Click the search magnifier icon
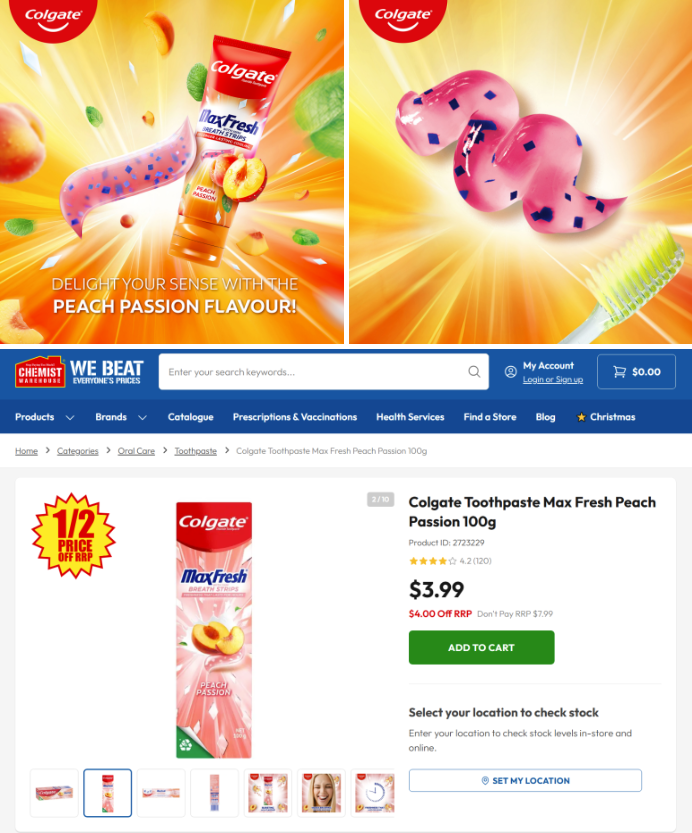Viewport: 692px width, 833px height. coord(474,372)
